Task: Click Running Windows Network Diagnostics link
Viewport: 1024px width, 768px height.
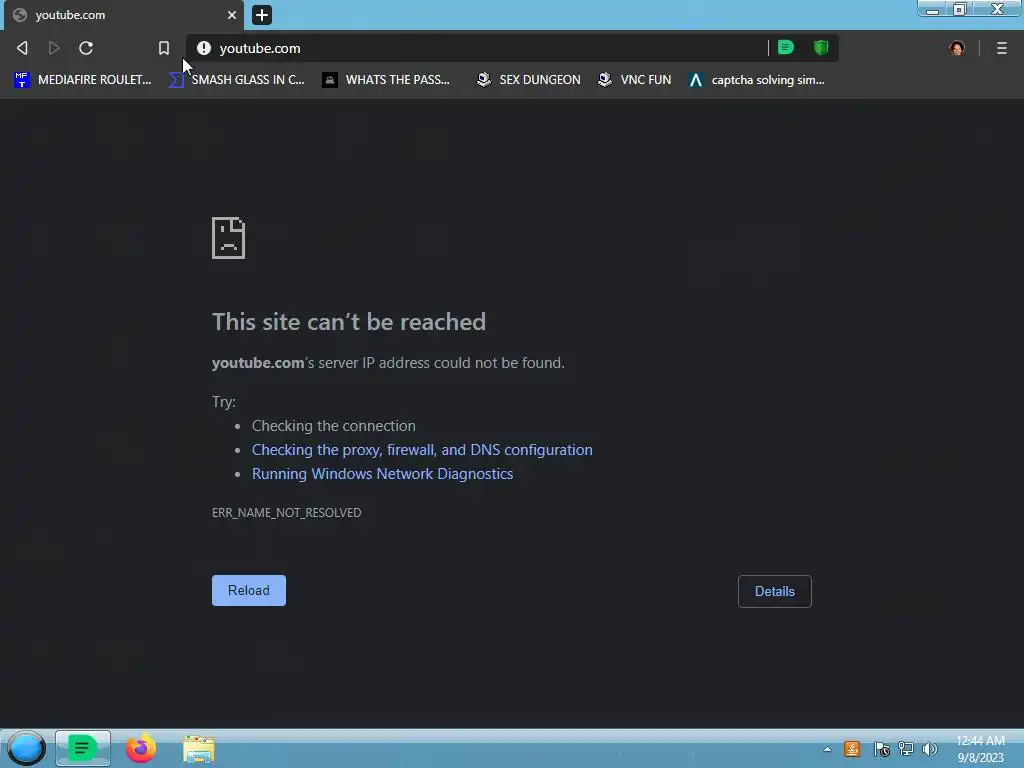Action: [x=383, y=474]
